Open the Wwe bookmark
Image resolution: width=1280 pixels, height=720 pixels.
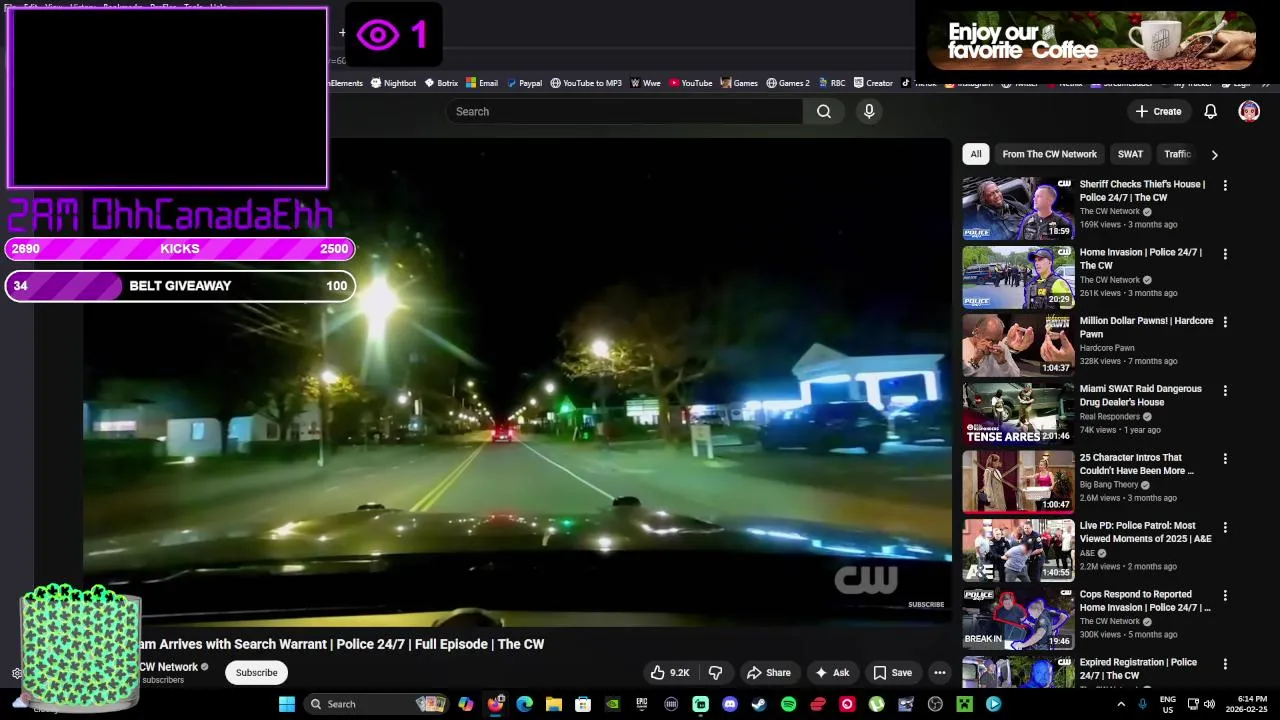click(x=646, y=83)
